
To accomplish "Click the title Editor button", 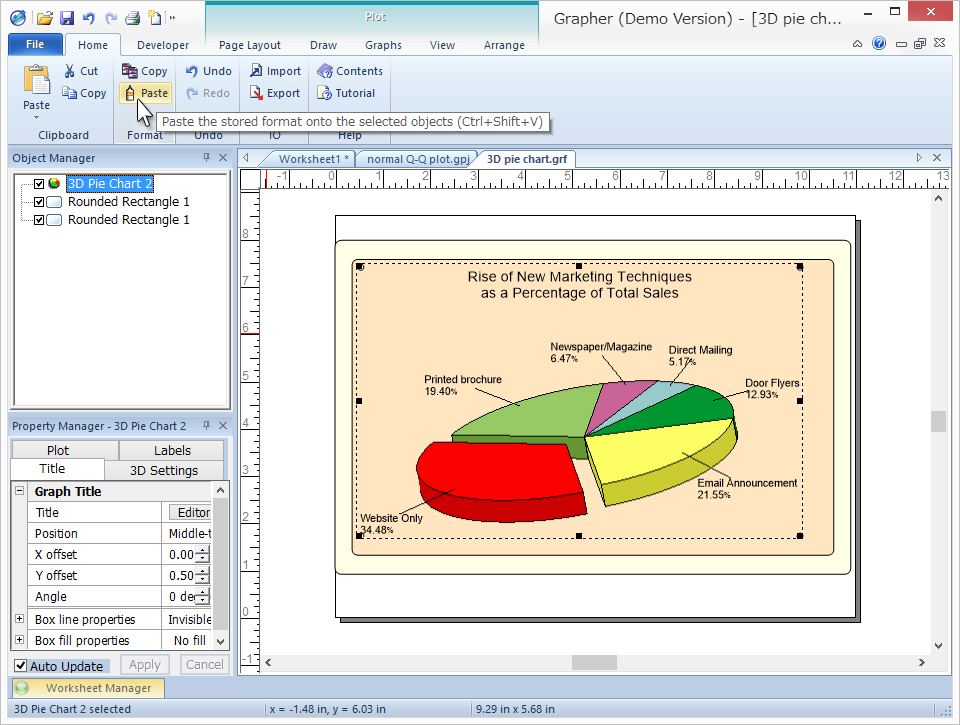I will point(192,512).
